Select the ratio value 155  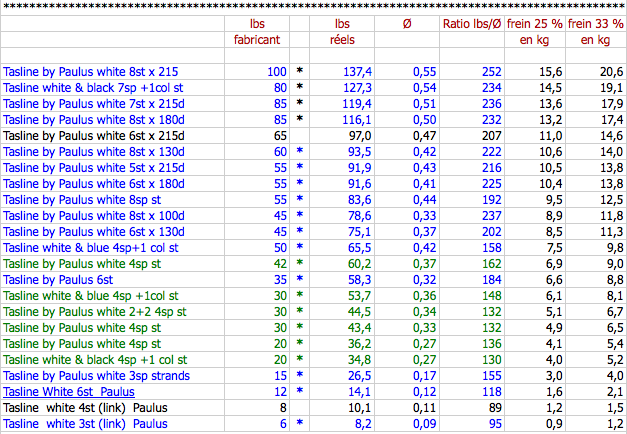pyautogui.click(x=491, y=376)
